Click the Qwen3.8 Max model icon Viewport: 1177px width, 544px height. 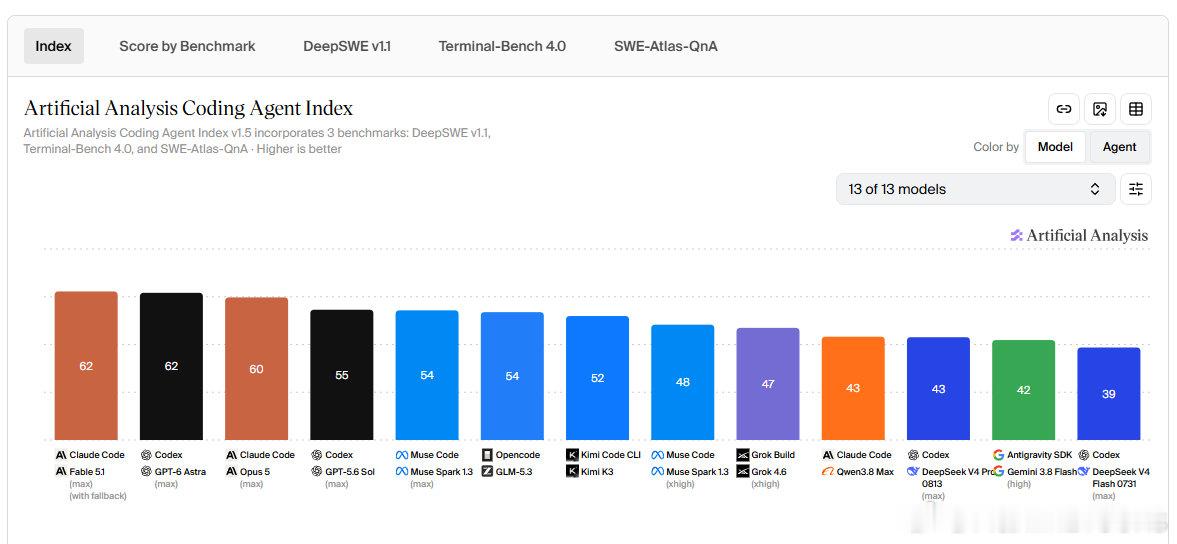[828, 472]
